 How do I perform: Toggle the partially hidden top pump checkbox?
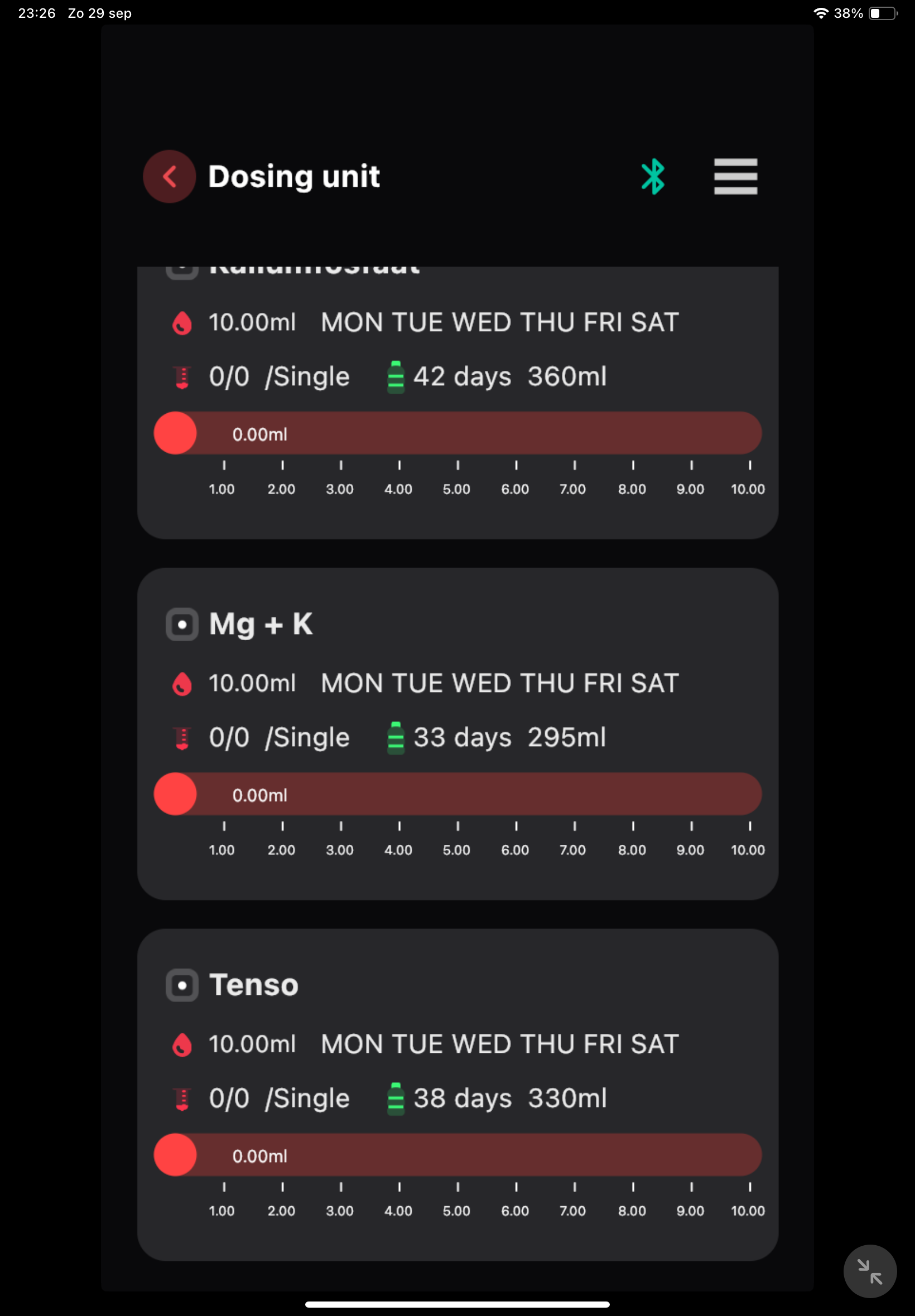tap(182, 272)
